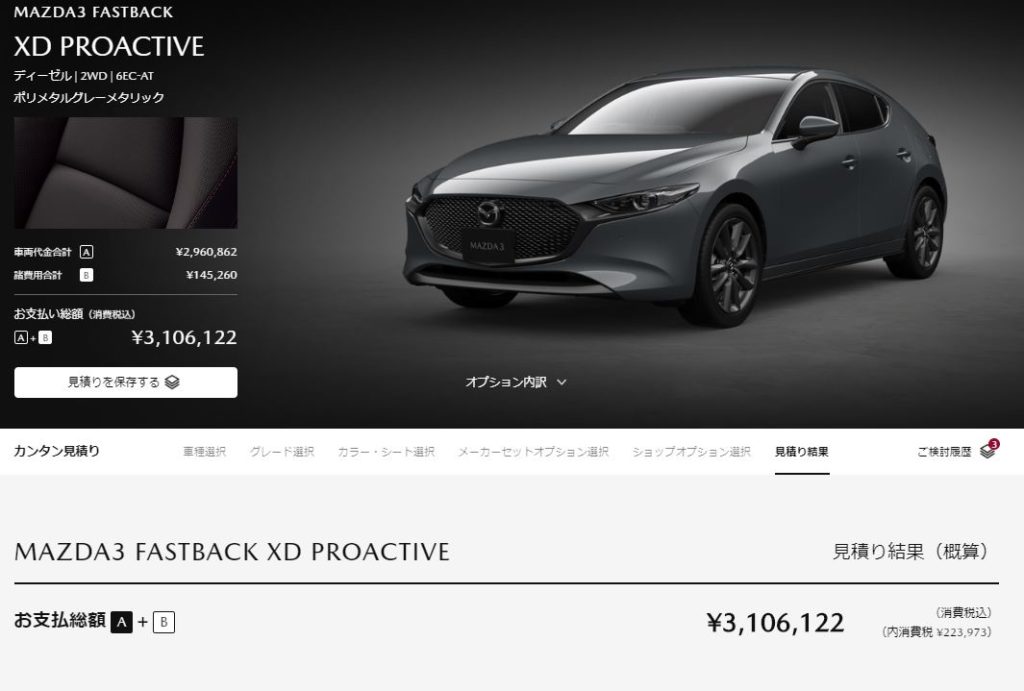Select the 見積り結果 tab
The height and width of the screenshot is (691, 1024).
802,452
